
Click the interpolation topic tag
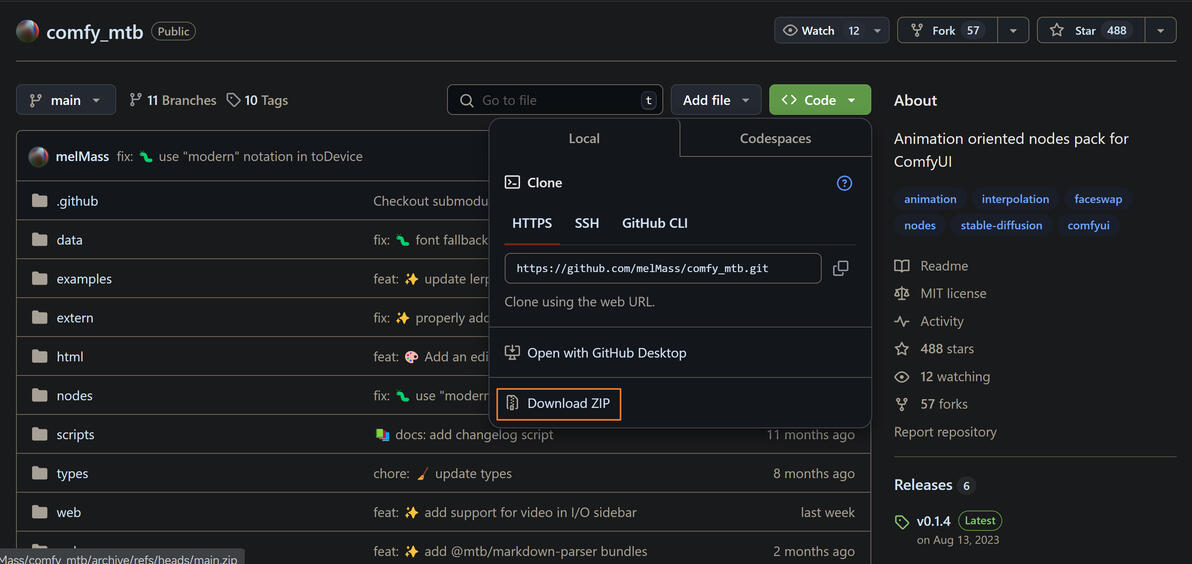click(1015, 199)
